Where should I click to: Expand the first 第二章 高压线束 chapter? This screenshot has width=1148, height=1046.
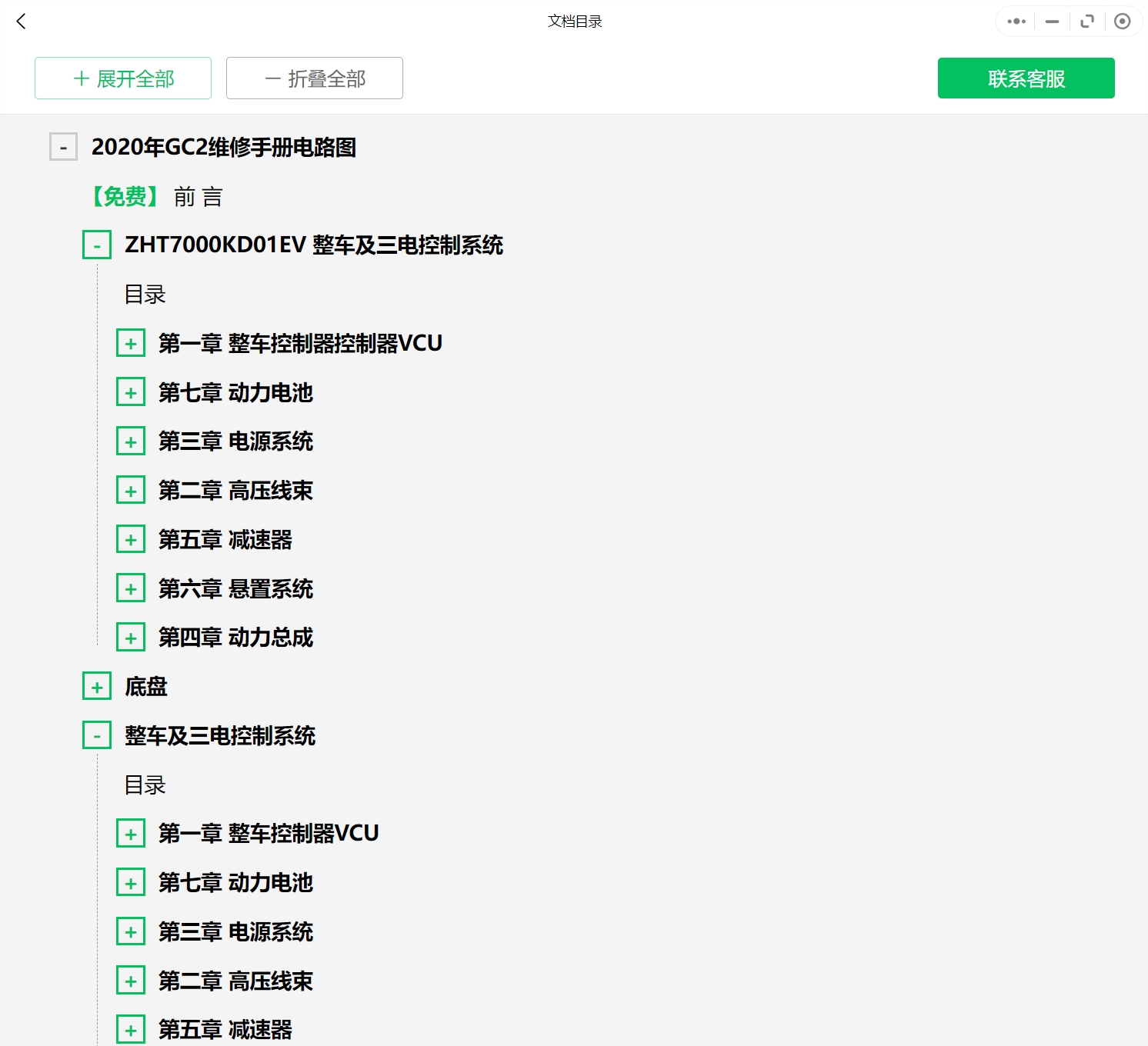coord(131,491)
